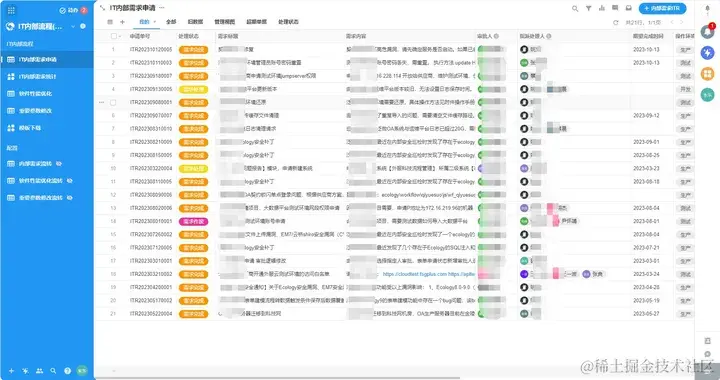Click the globe icon beside IT内部流程
The image size is (720, 380).
coord(10,27)
